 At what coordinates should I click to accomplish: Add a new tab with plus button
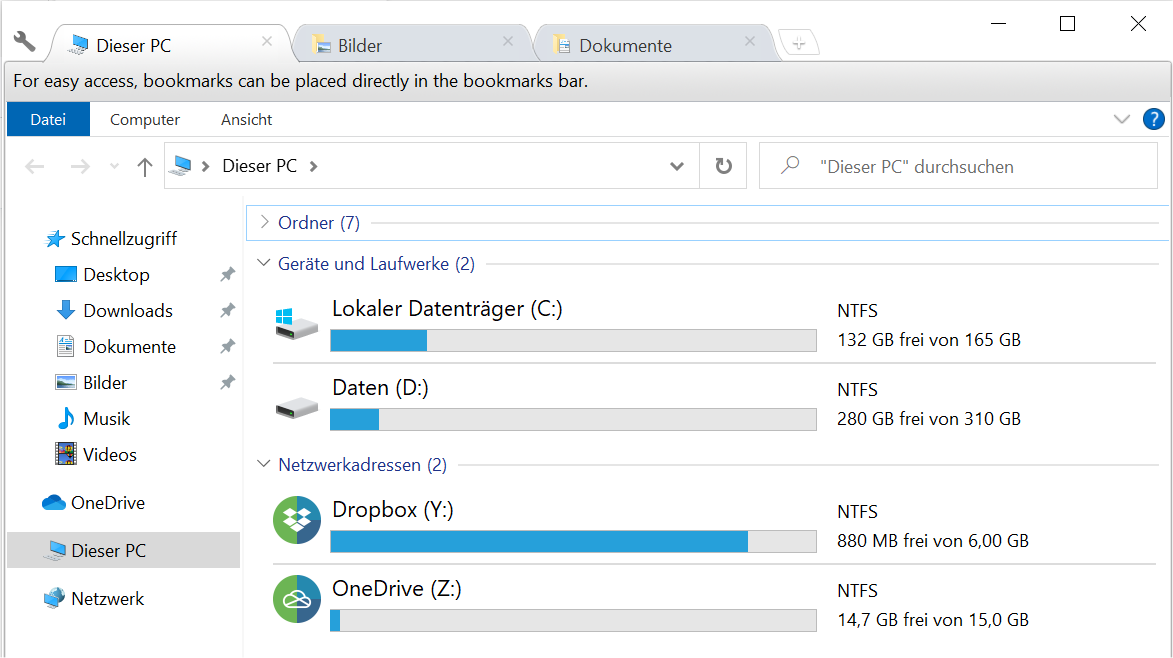[x=799, y=43]
